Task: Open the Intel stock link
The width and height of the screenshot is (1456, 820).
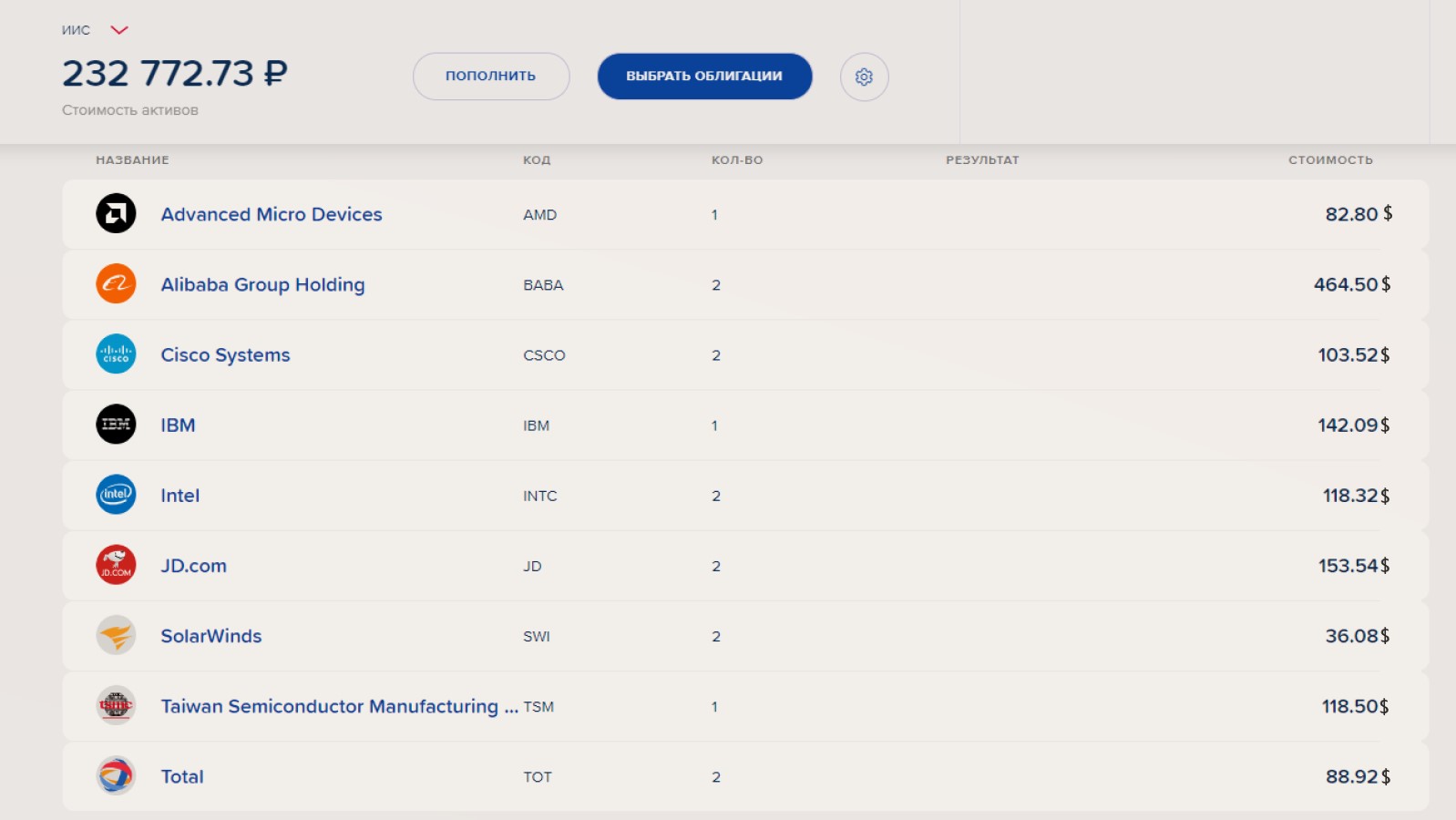Action: [x=179, y=496]
